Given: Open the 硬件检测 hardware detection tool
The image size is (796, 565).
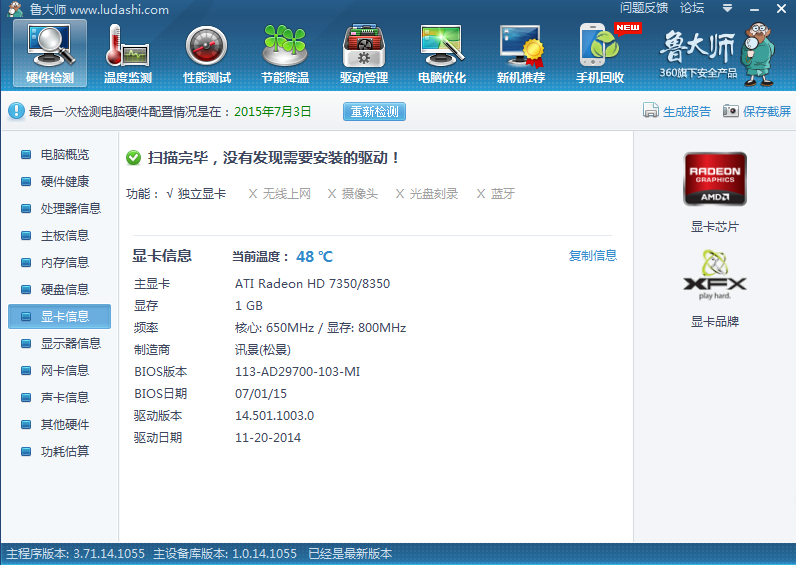Looking at the screenshot, I should pos(50,53).
